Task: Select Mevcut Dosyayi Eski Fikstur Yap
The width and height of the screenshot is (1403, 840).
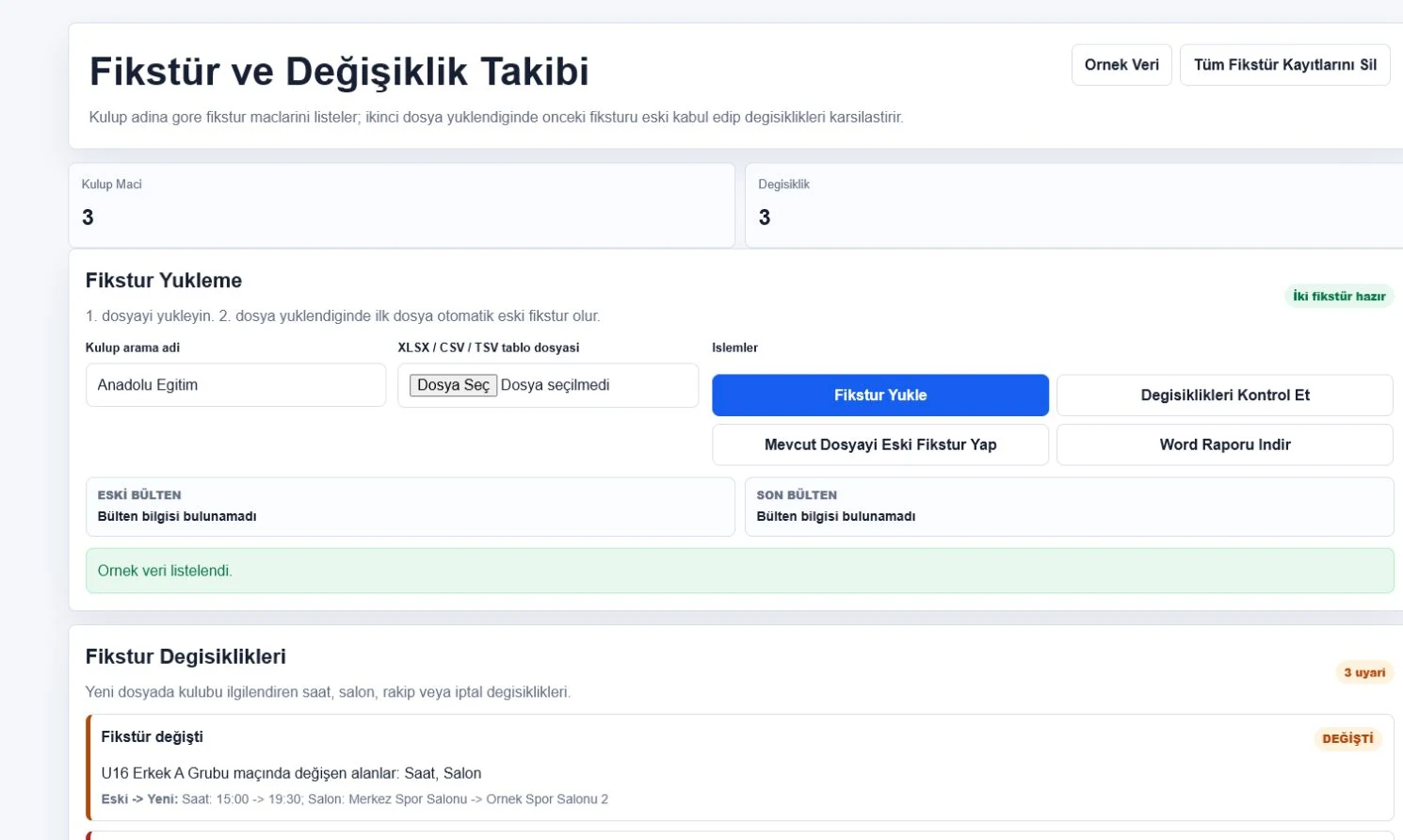Action: 880,444
